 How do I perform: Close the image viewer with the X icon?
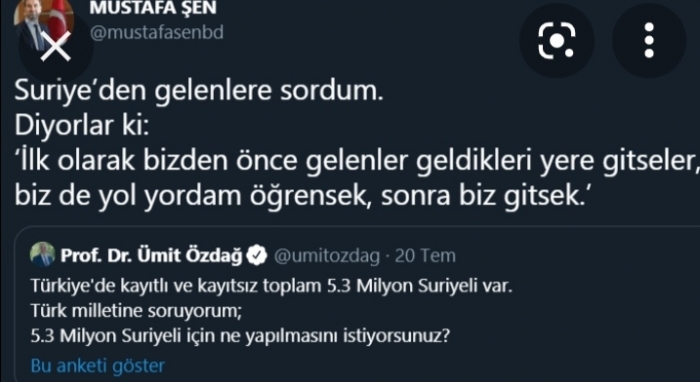tap(55, 46)
